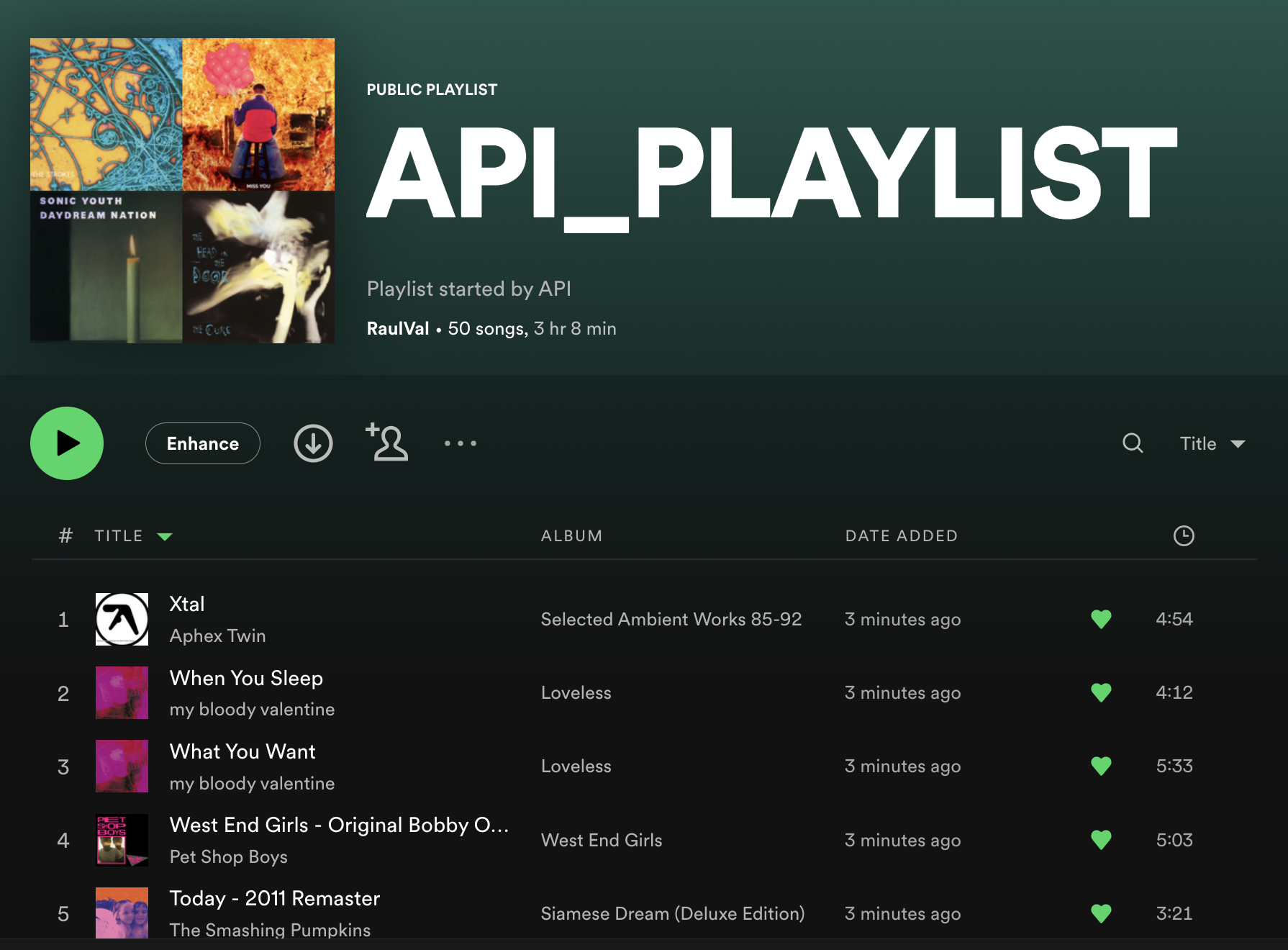Select the track title Xtal
The image size is (1288, 950).
click(187, 604)
